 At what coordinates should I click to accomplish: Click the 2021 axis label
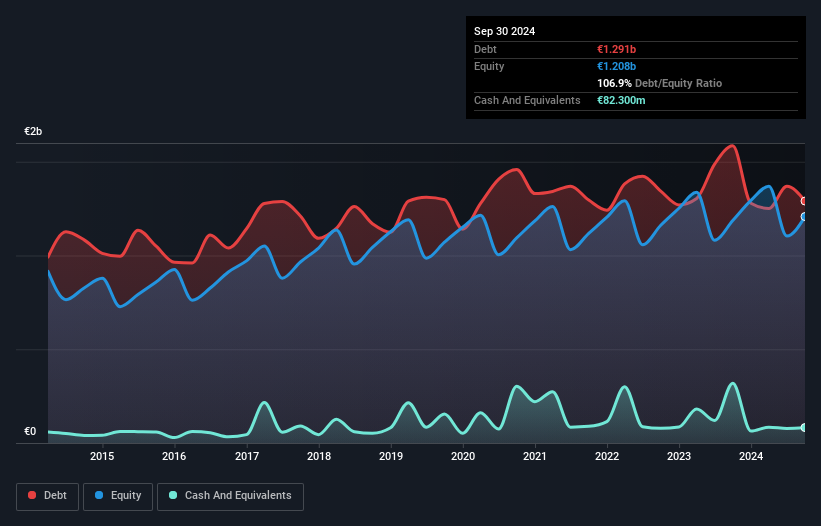point(535,456)
